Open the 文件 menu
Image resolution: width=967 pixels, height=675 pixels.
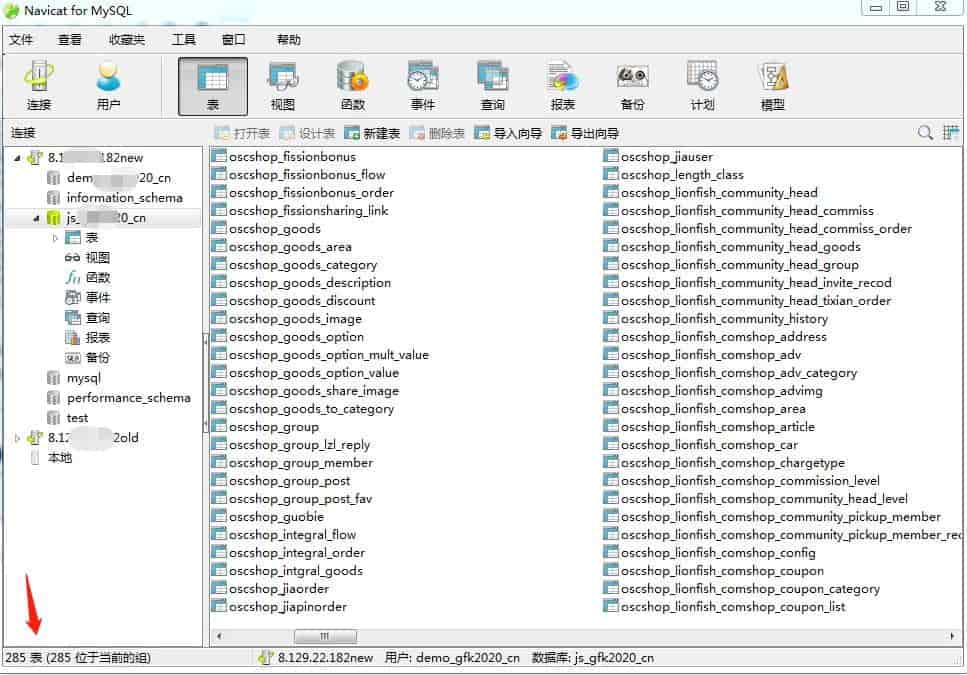[21, 40]
